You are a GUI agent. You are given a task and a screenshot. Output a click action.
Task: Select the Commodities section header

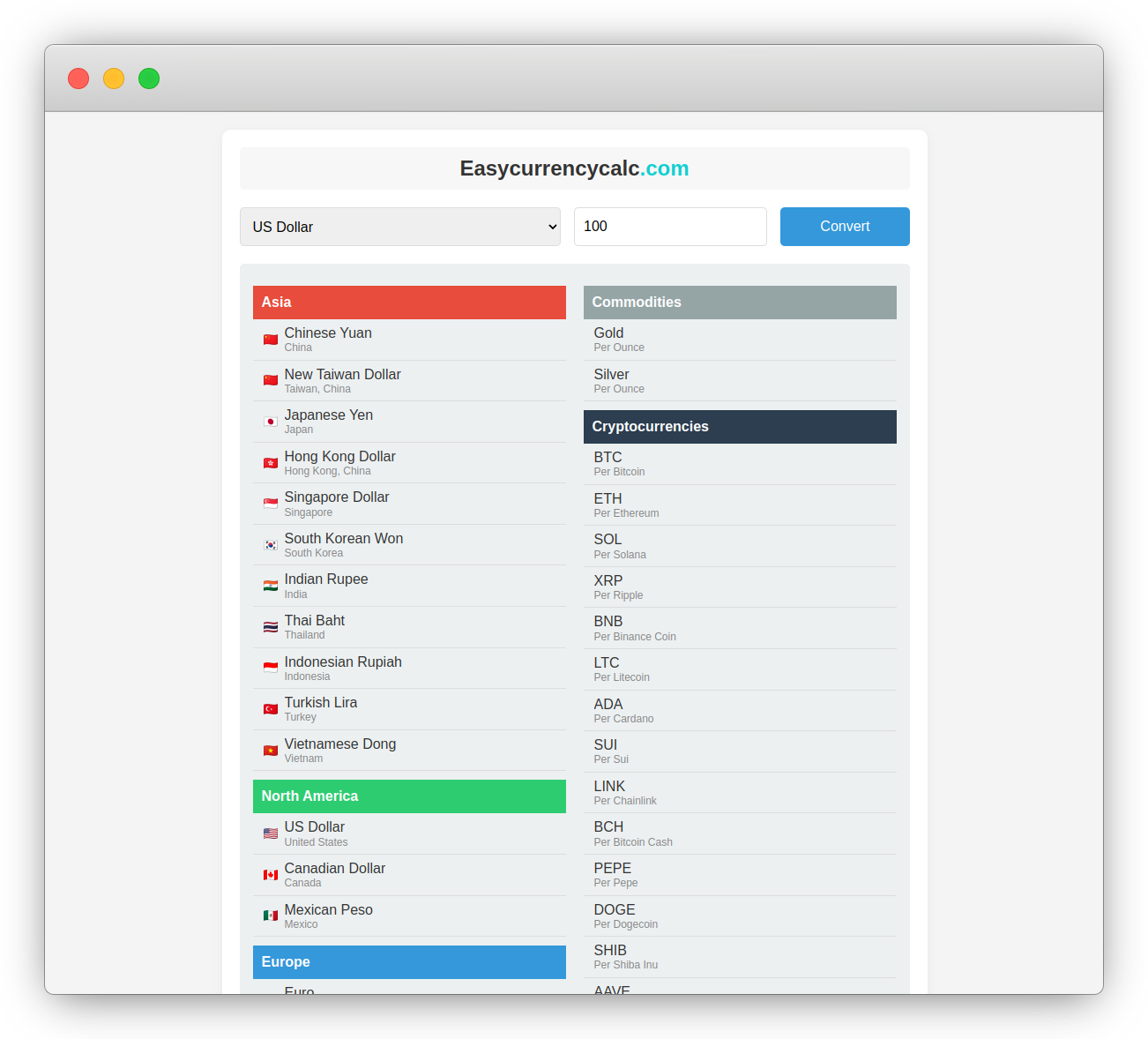[740, 303]
